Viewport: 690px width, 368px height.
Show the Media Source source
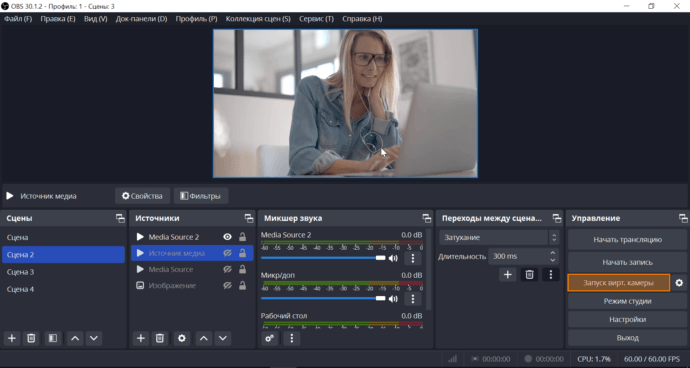pos(227,269)
